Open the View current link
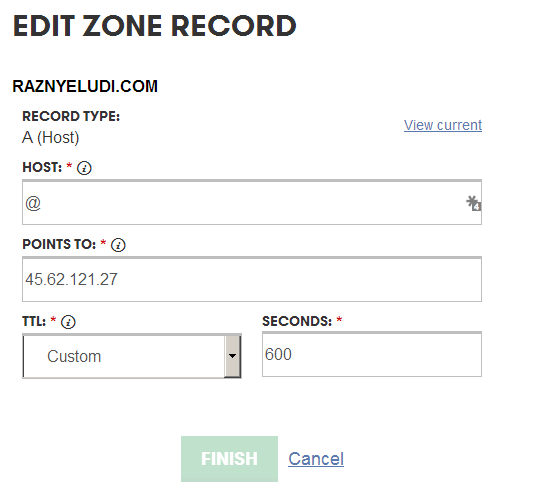 pos(443,125)
